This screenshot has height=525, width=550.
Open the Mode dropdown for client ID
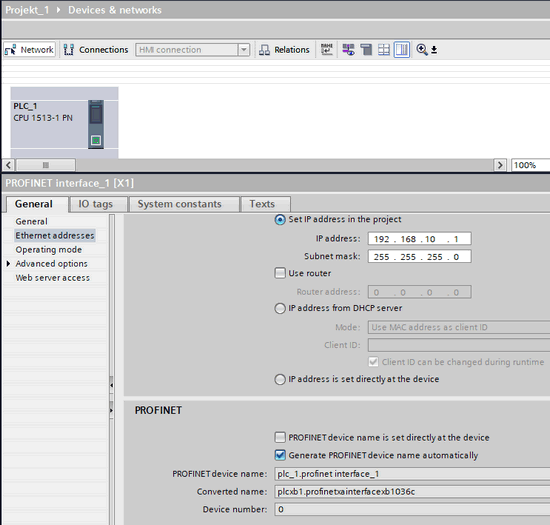[x=459, y=327]
